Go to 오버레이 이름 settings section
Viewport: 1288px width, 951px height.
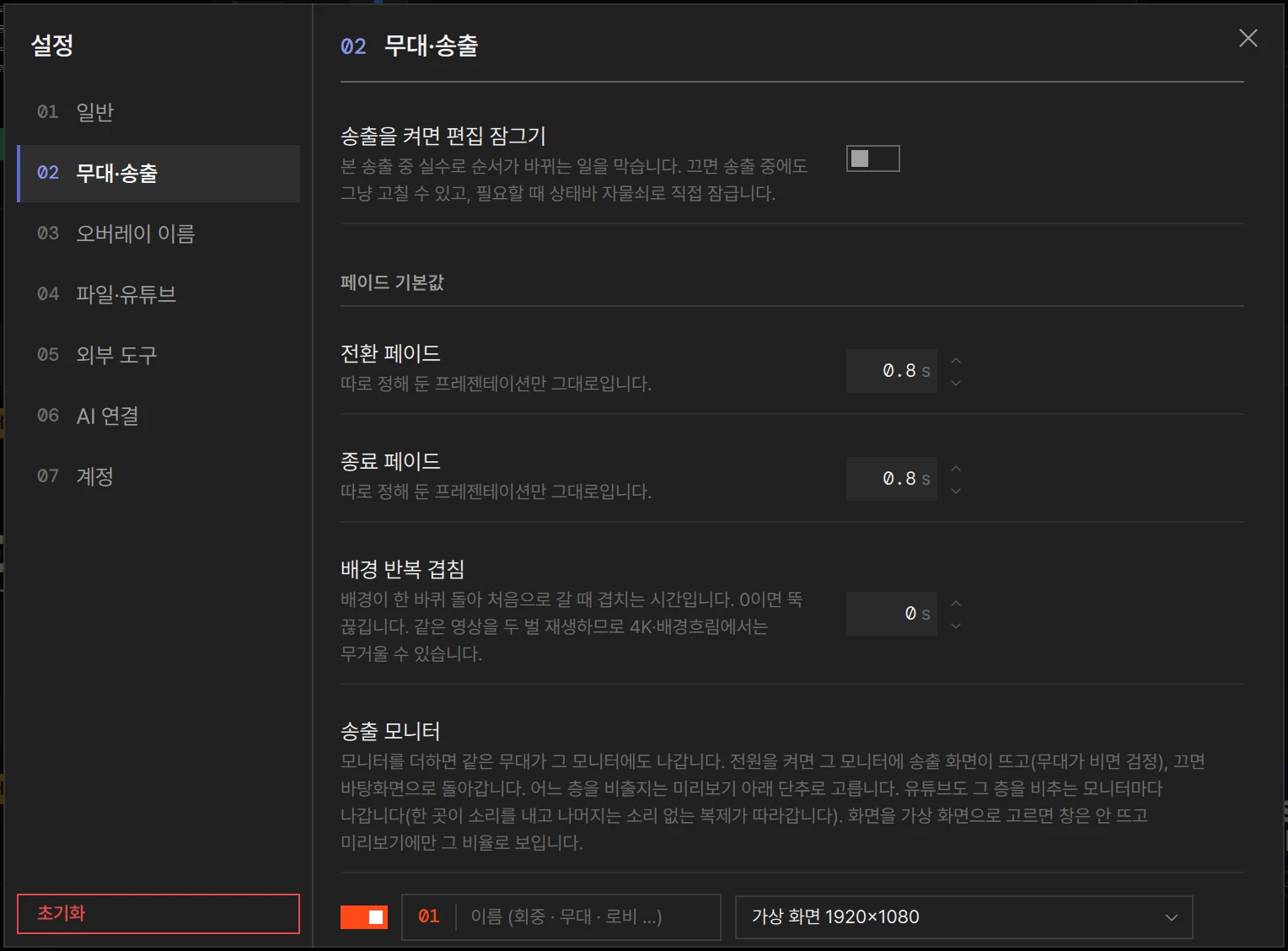(x=158, y=234)
